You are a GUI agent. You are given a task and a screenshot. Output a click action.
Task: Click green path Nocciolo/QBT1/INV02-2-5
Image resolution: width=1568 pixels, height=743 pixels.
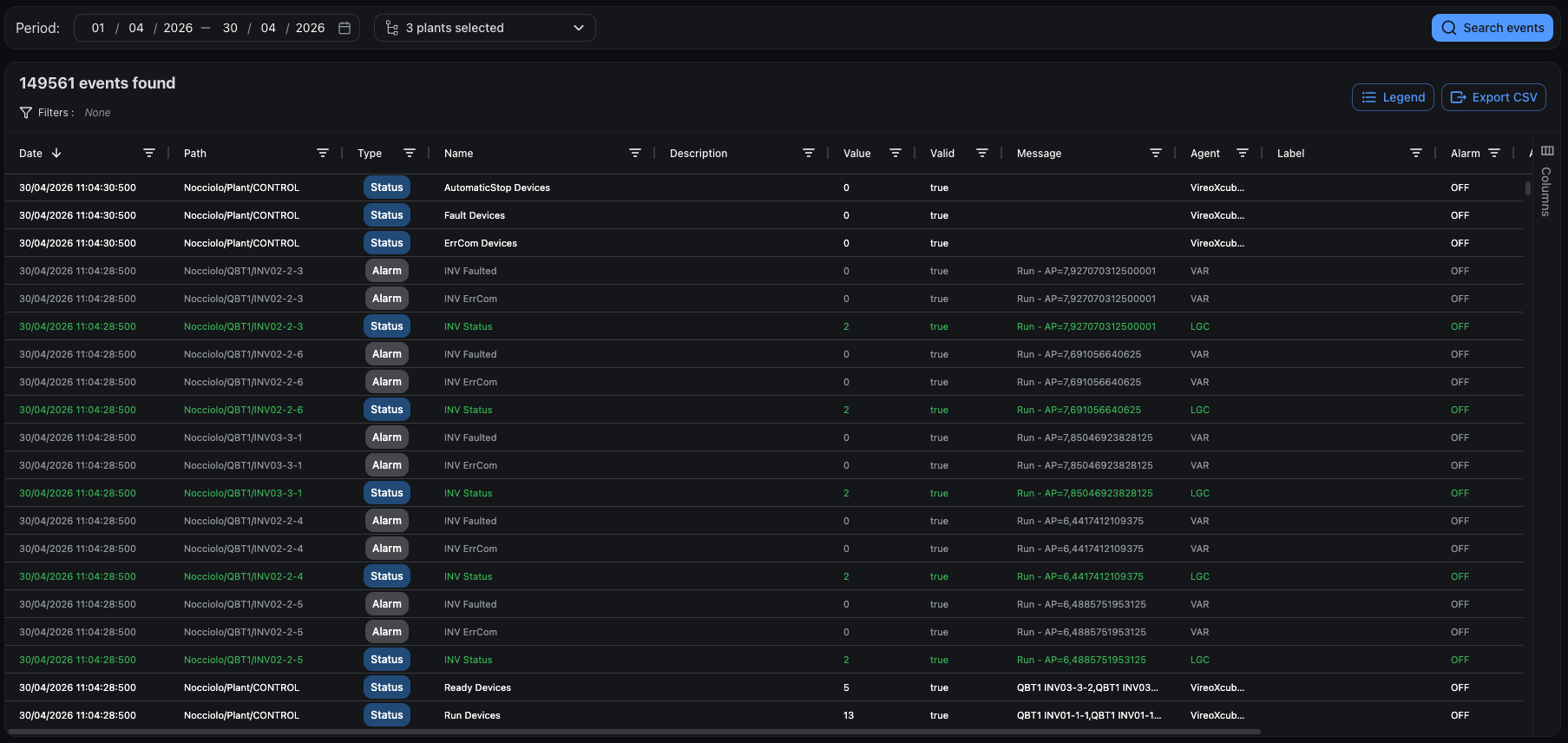pyautogui.click(x=244, y=660)
